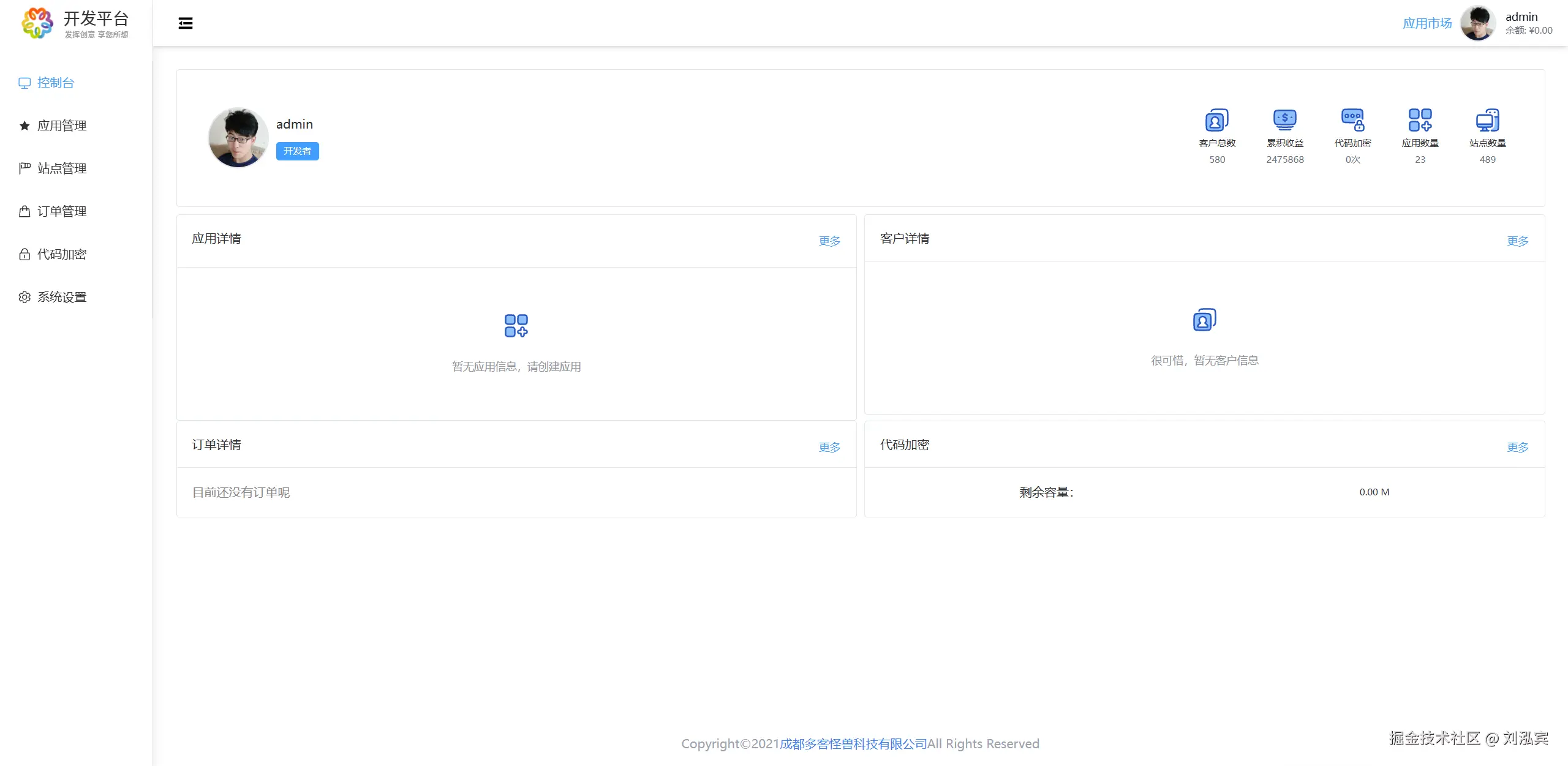Click the site count (站点数量) icon

point(1487,120)
